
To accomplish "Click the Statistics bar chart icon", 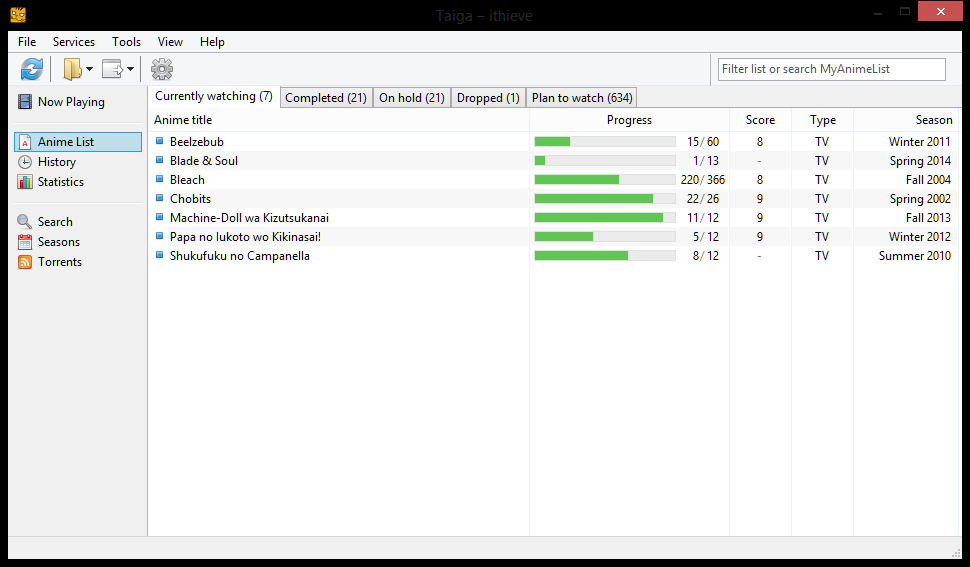I will [25, 182].
